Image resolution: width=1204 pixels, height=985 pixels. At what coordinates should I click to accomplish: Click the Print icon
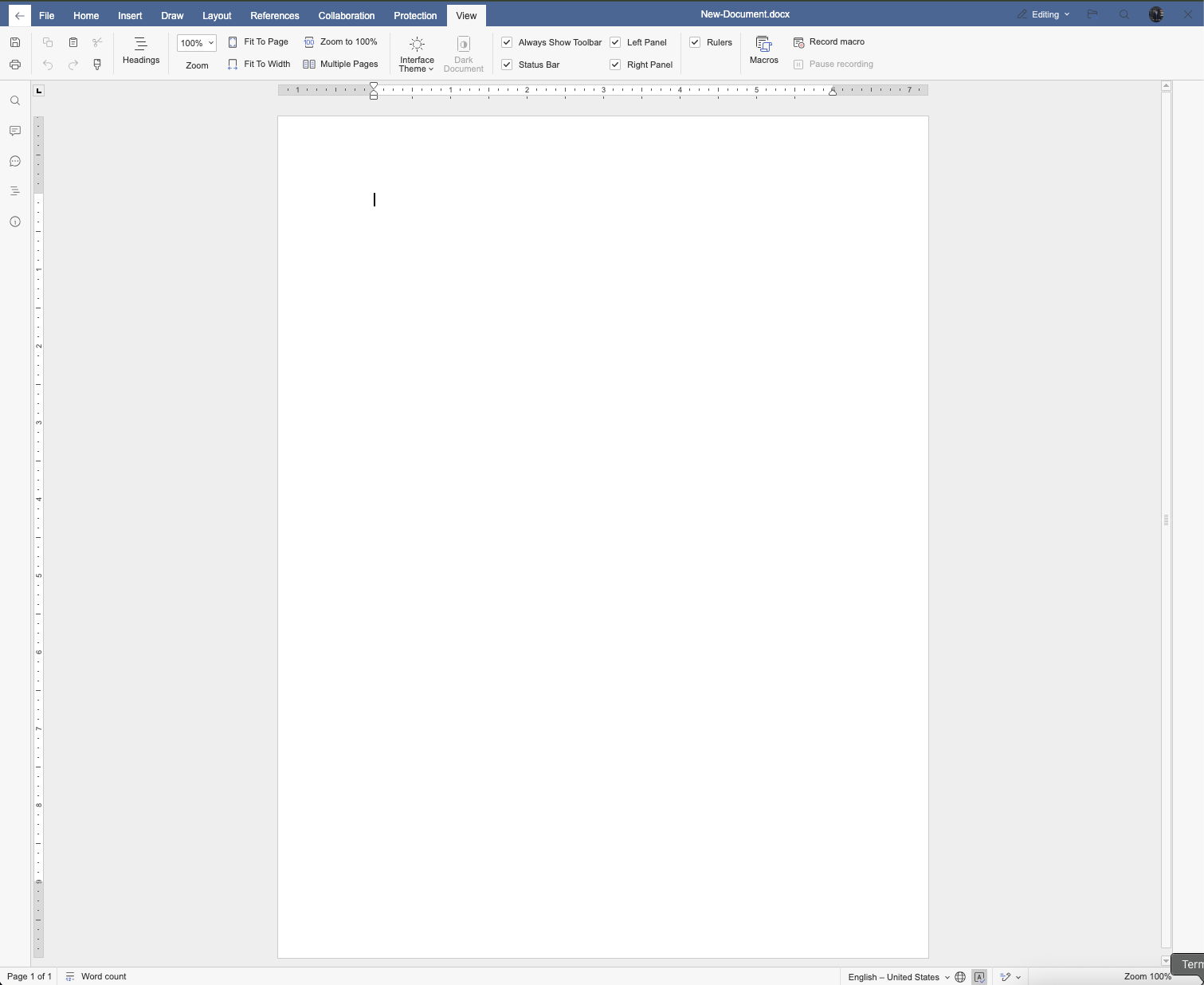click(x=15, y=65)
